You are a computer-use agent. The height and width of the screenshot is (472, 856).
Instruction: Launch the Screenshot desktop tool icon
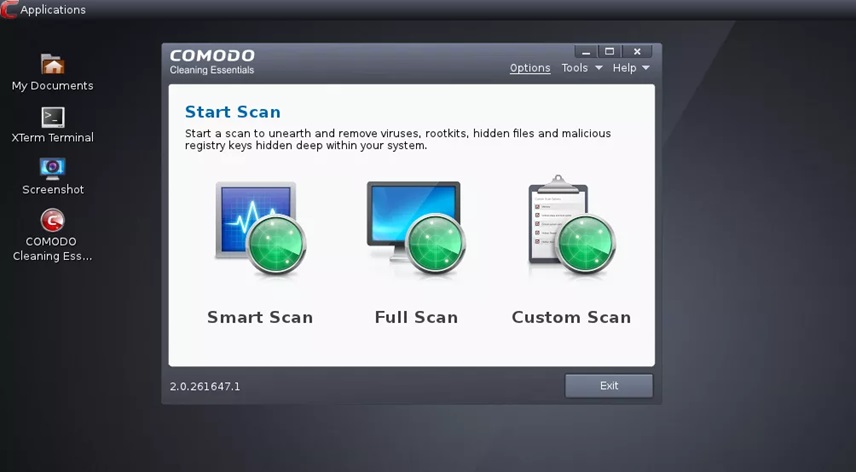(x=52, y=169)
